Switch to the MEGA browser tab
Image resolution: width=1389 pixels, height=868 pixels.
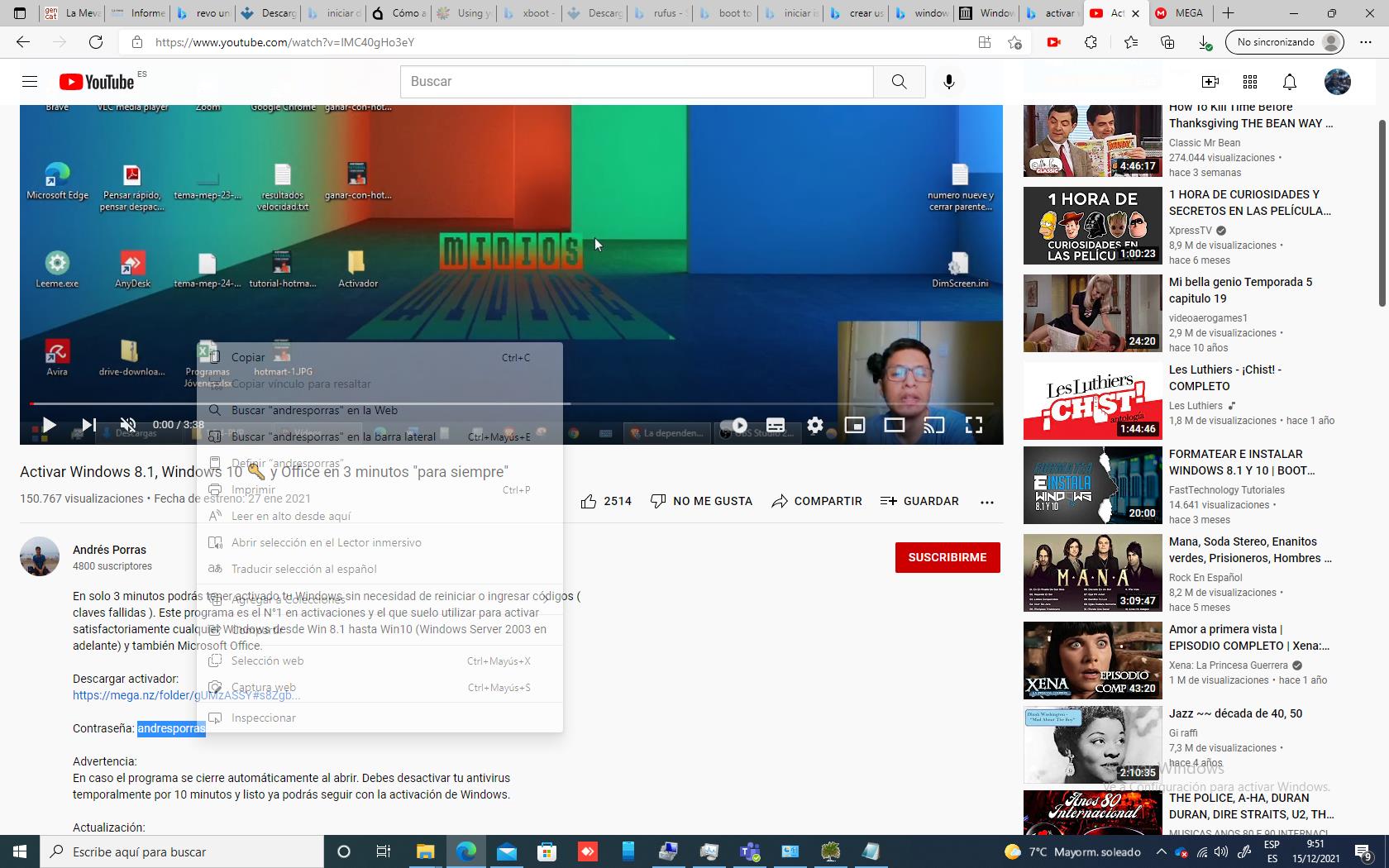tap(1181, 13)
